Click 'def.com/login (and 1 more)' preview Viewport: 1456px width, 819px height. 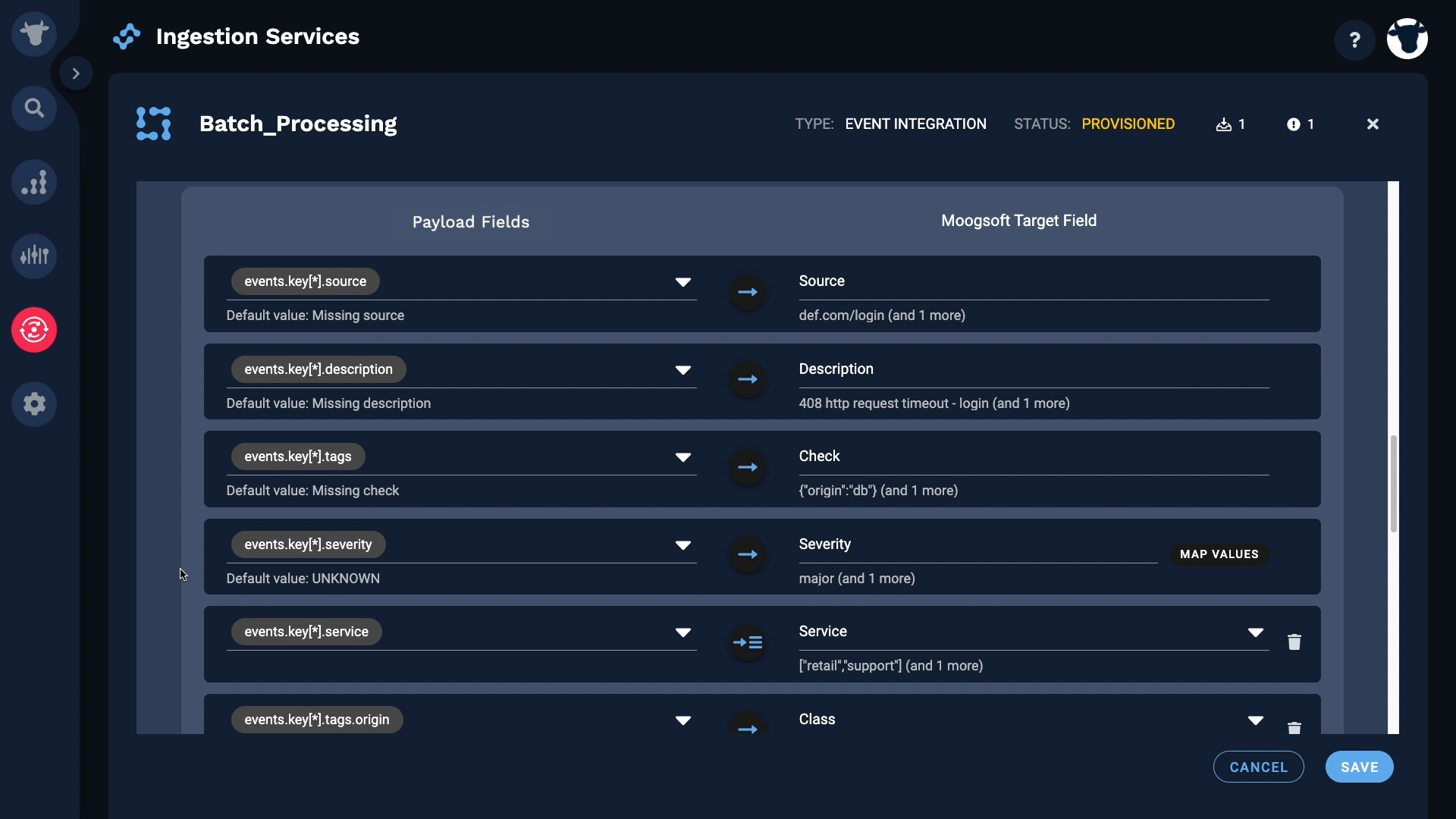point(882,315)
